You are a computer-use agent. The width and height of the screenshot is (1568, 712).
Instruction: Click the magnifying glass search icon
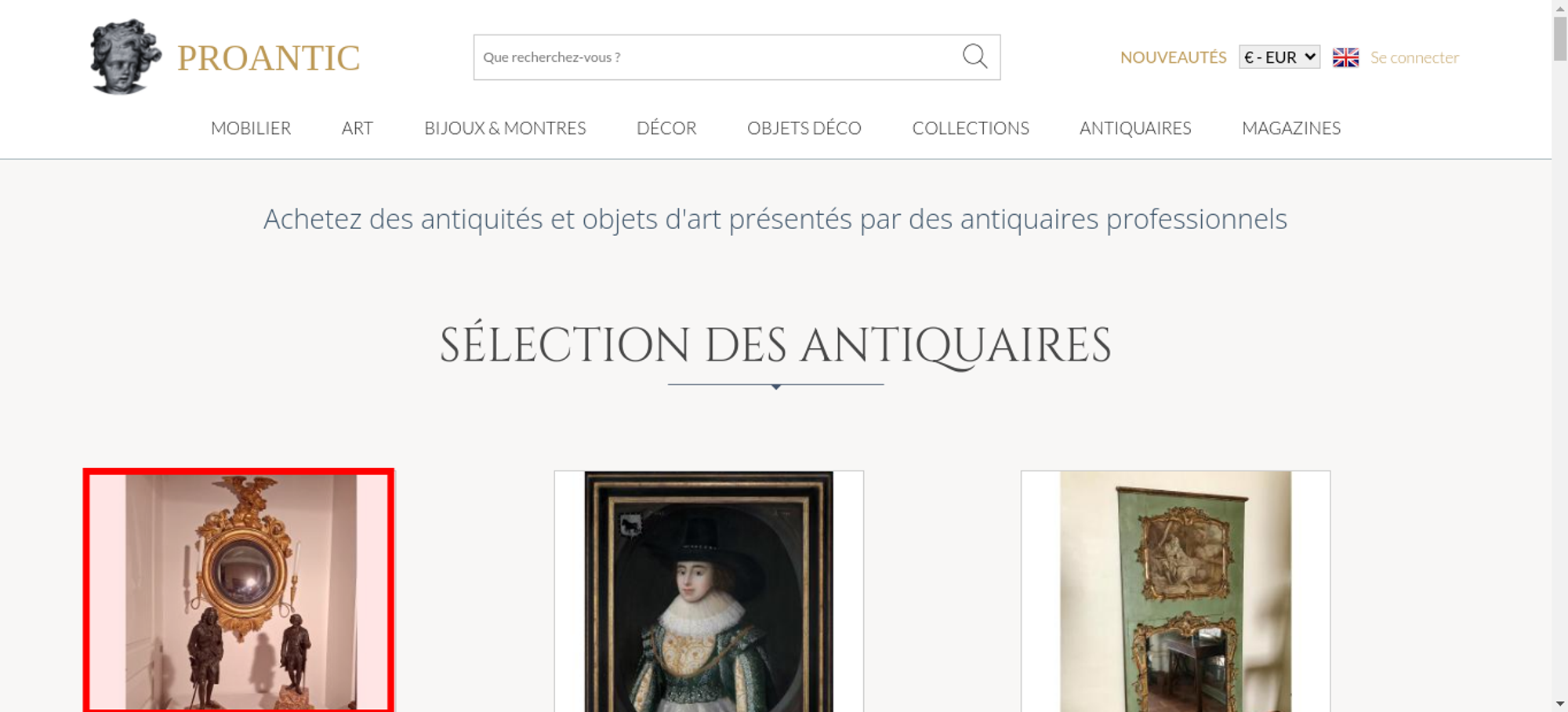click(x=975, y=56)
